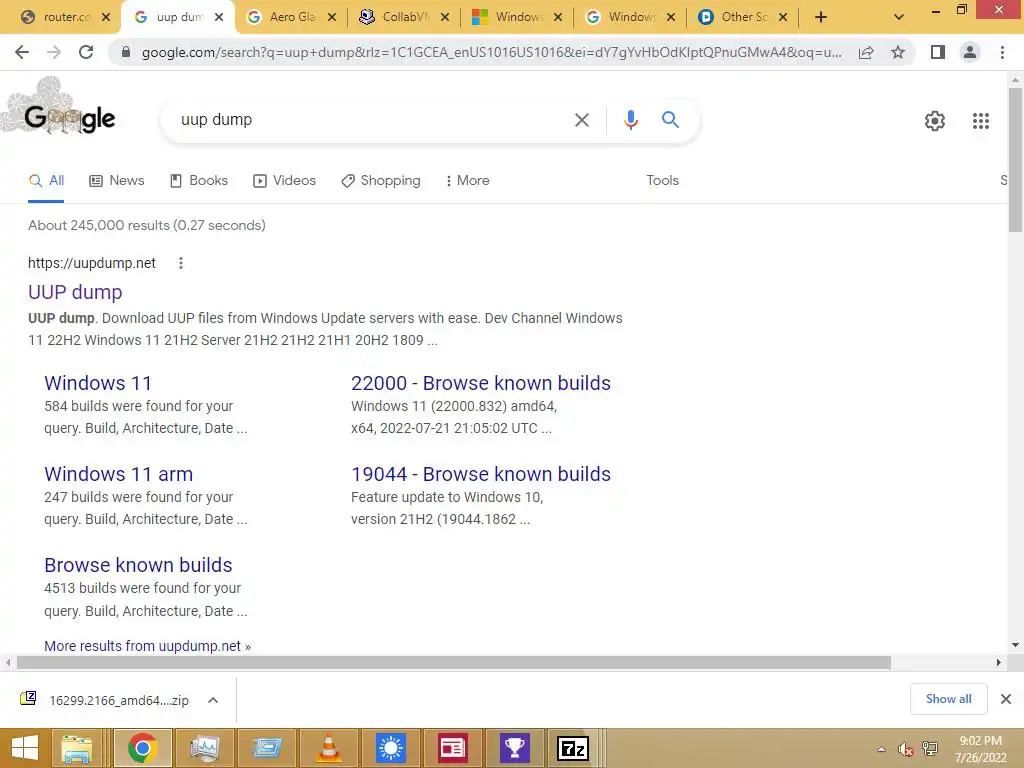Screen dimensions: 1024x768
Task: Click the Chrome taskbar icon
Action: coord(142,748)
